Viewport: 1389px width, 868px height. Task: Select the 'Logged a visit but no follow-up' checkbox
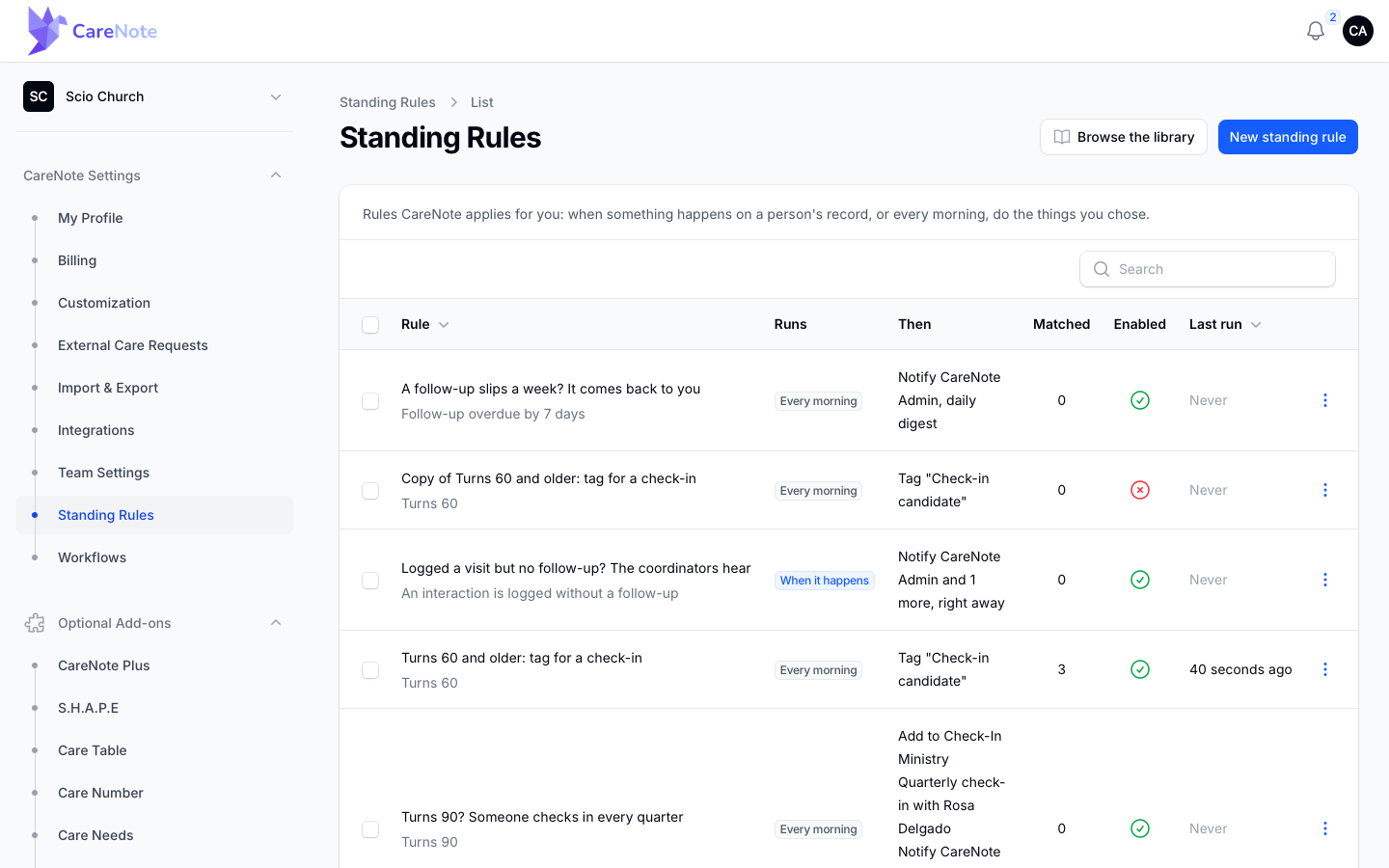[370, 581]
